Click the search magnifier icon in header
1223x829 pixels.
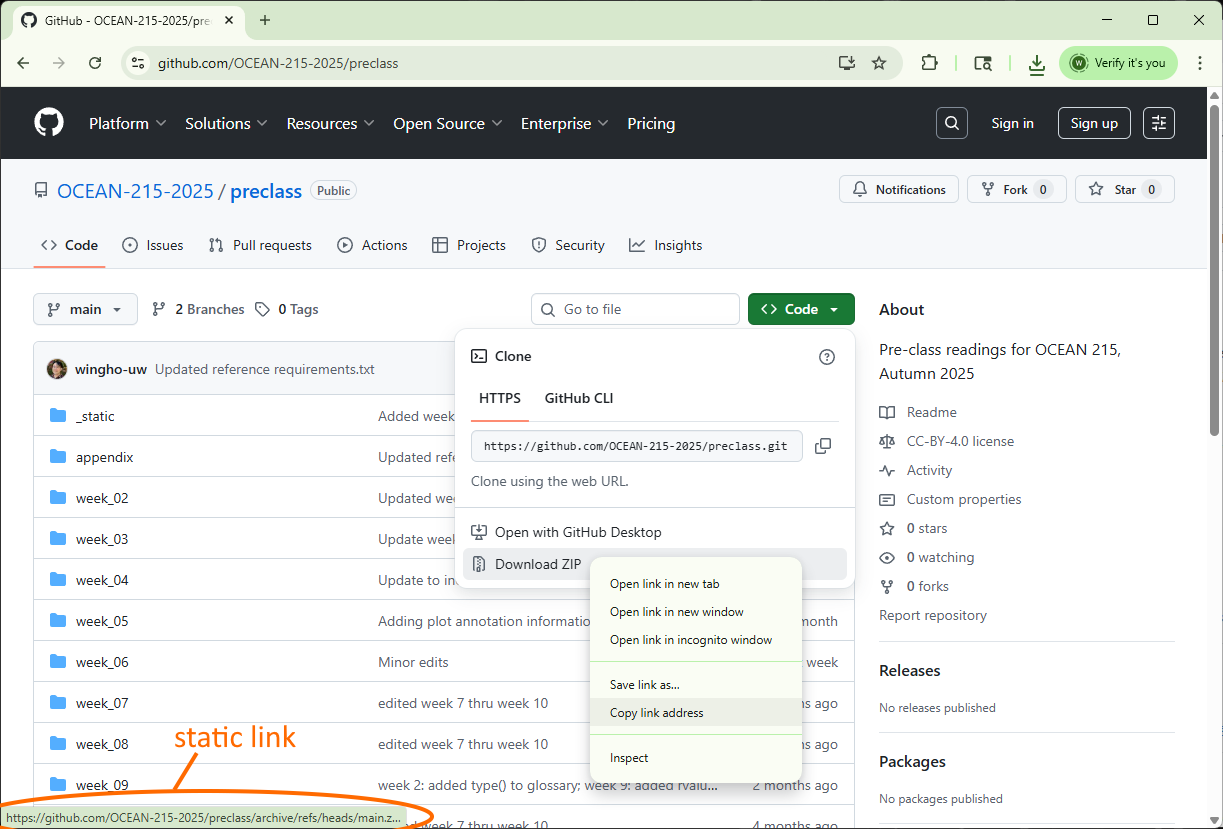(950, 122)
